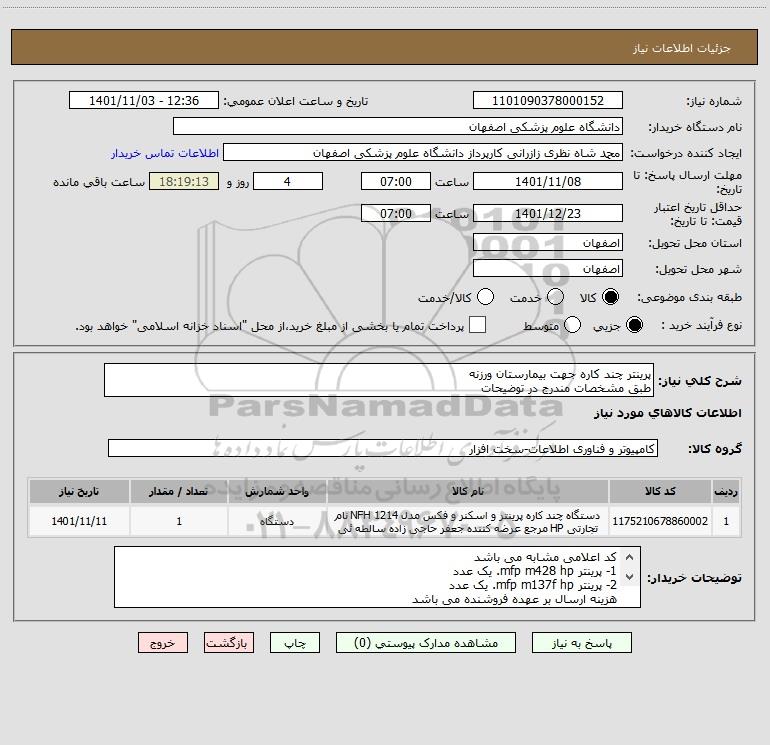Click the remaining time field 18:19:13

184,181
